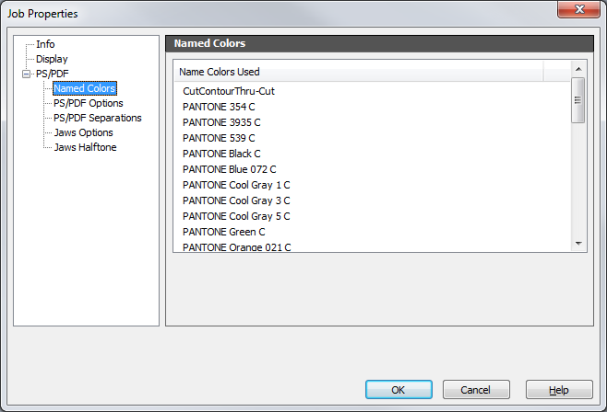Screen dimensions: 607x412
Task: Click the scroll down arrow of color list
Action: pyautogui.click(x=578, y=244)
